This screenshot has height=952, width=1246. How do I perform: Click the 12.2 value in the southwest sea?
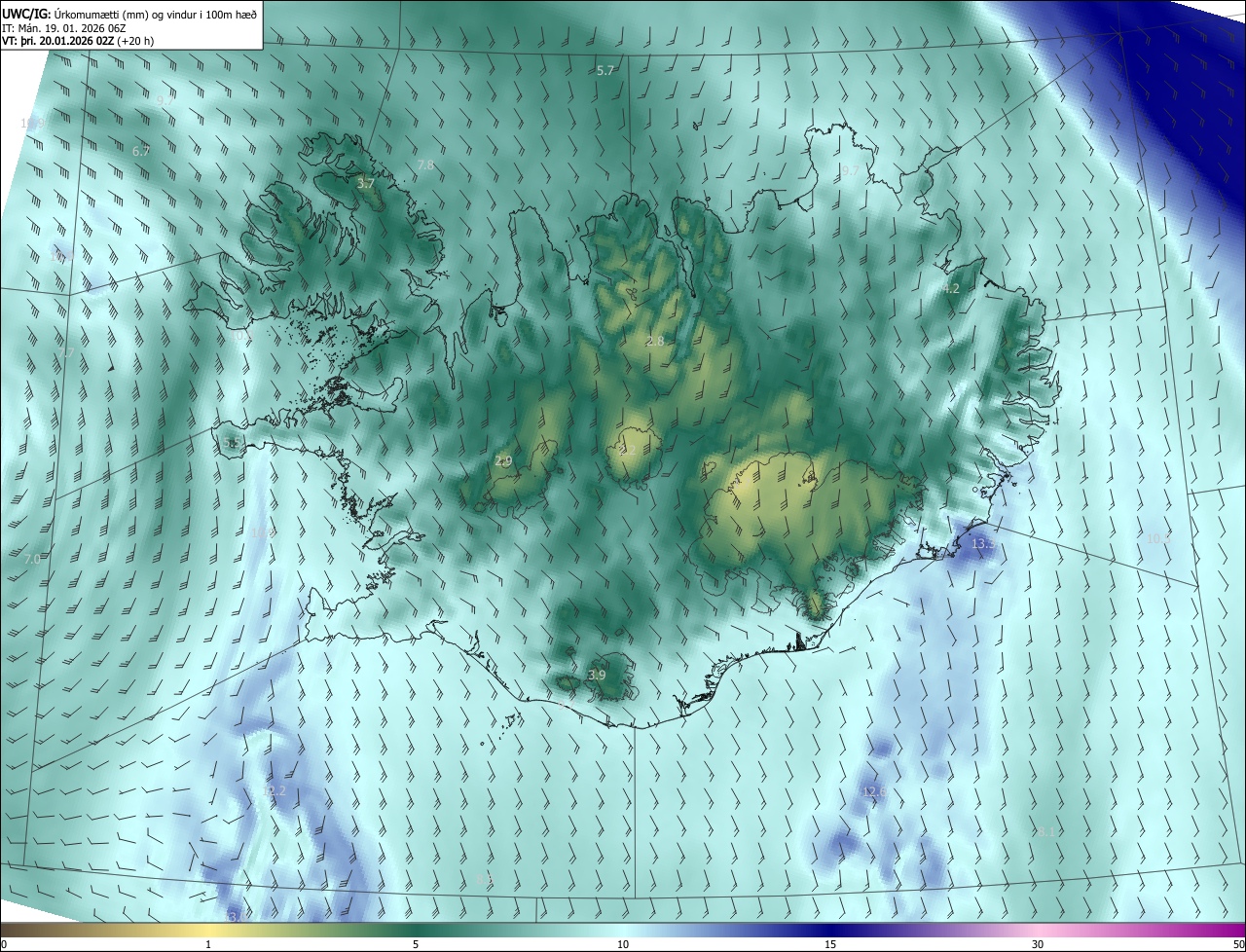click(275, 791)
